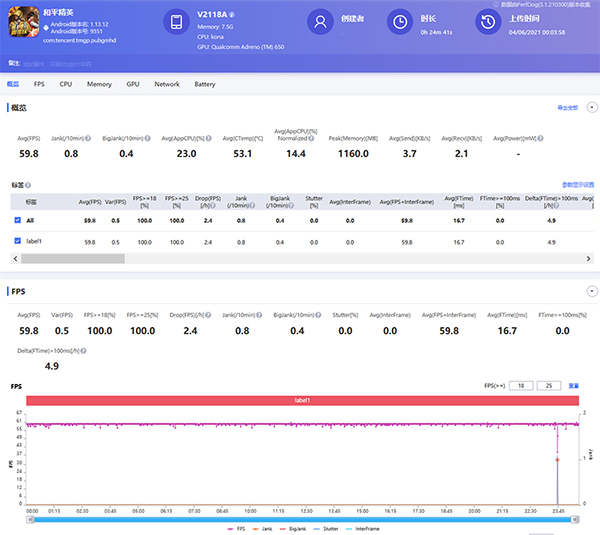Click the 和平精英 game app icon
This screenshot has height=535, width=600.
coord(21,23)
